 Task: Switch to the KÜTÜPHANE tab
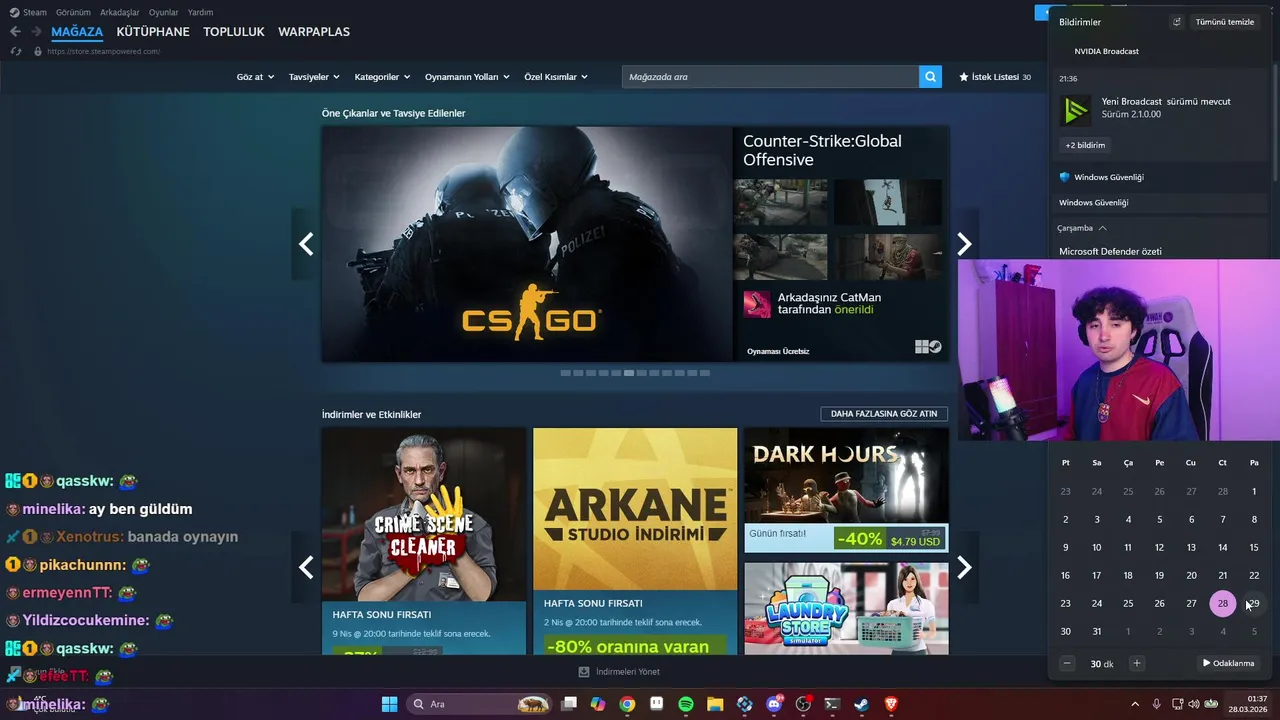pos(153,32)
